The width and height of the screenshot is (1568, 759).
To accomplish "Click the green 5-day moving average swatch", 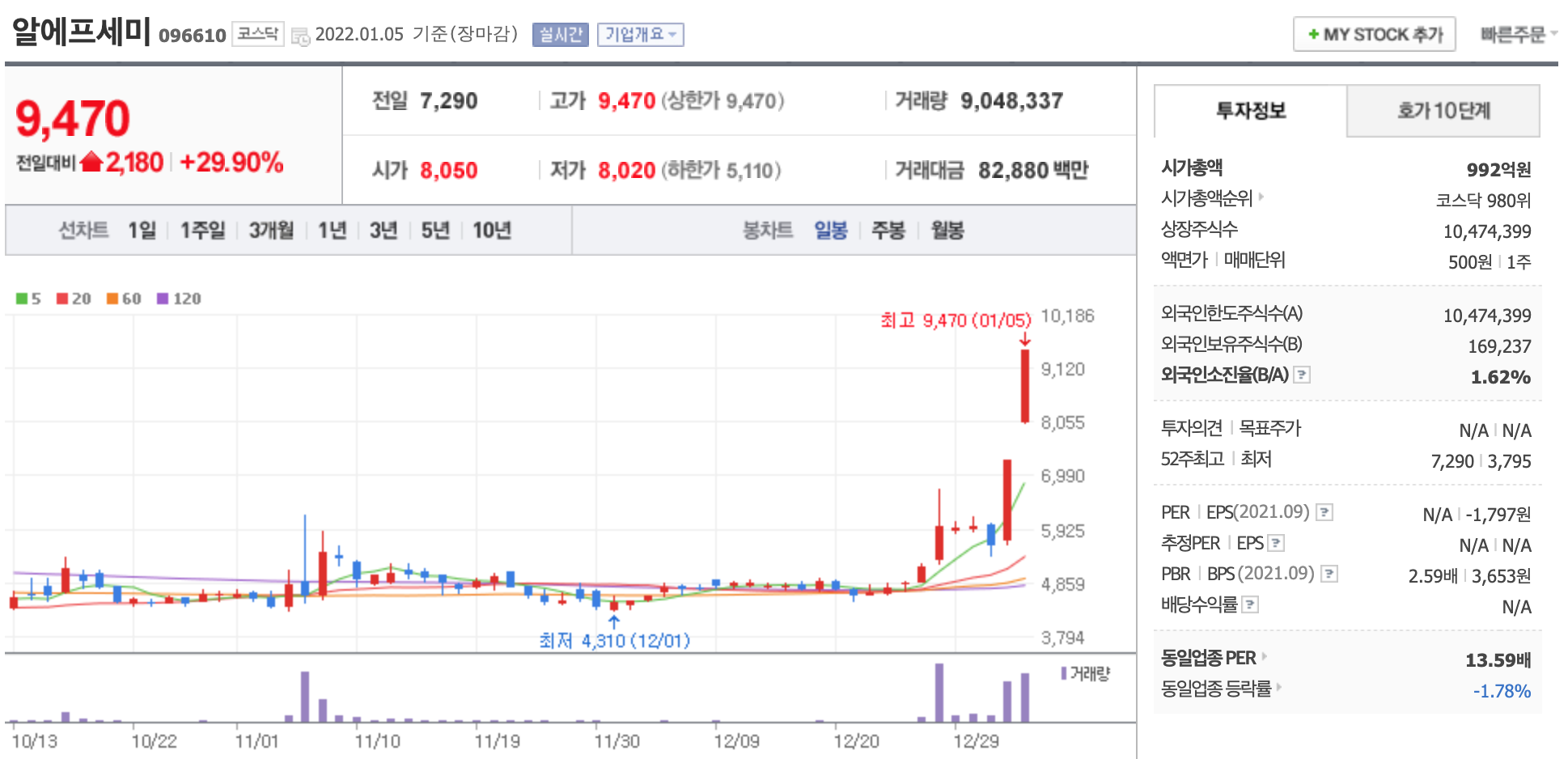I will point(23,299).
